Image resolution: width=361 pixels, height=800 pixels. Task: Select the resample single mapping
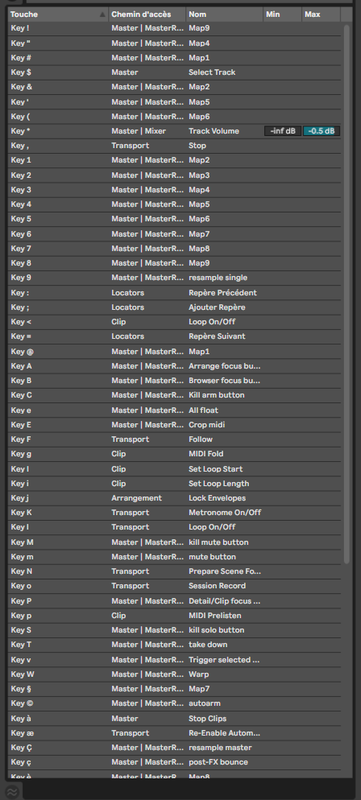[218, 278]
